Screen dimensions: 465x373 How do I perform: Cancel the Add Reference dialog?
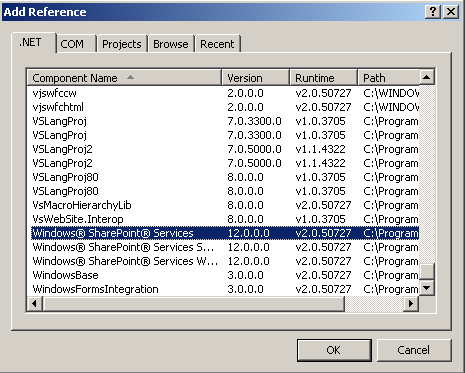tap(414, 350)
